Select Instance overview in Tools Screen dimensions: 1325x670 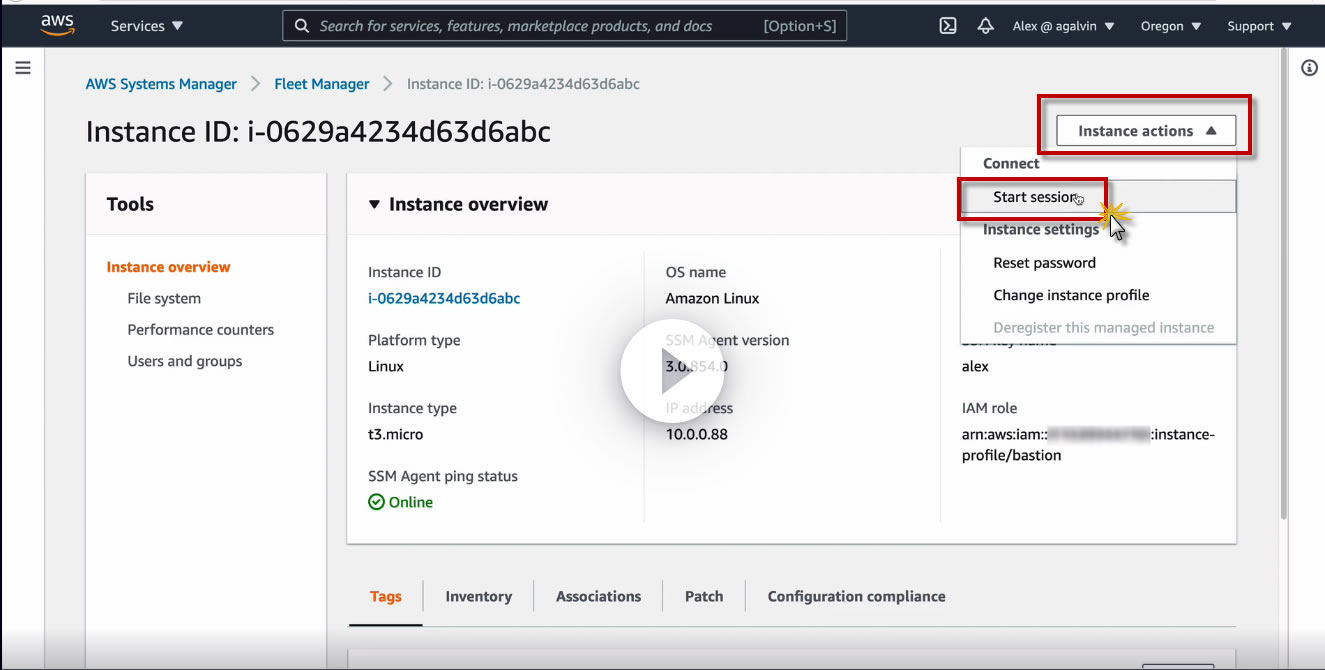pyautogui.click(x=168, y=267)
